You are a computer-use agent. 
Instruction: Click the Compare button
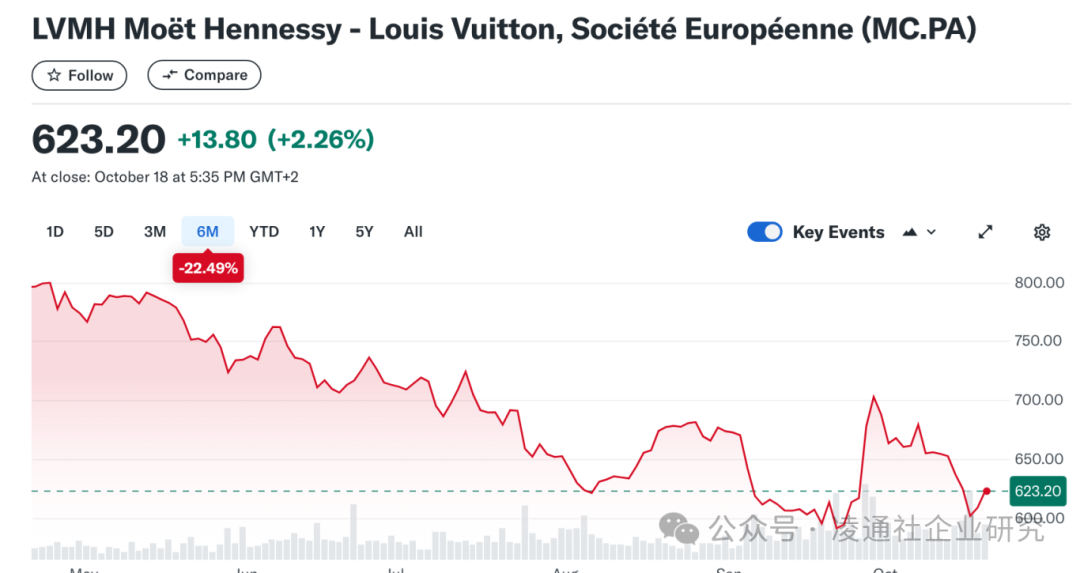(204, 75)
